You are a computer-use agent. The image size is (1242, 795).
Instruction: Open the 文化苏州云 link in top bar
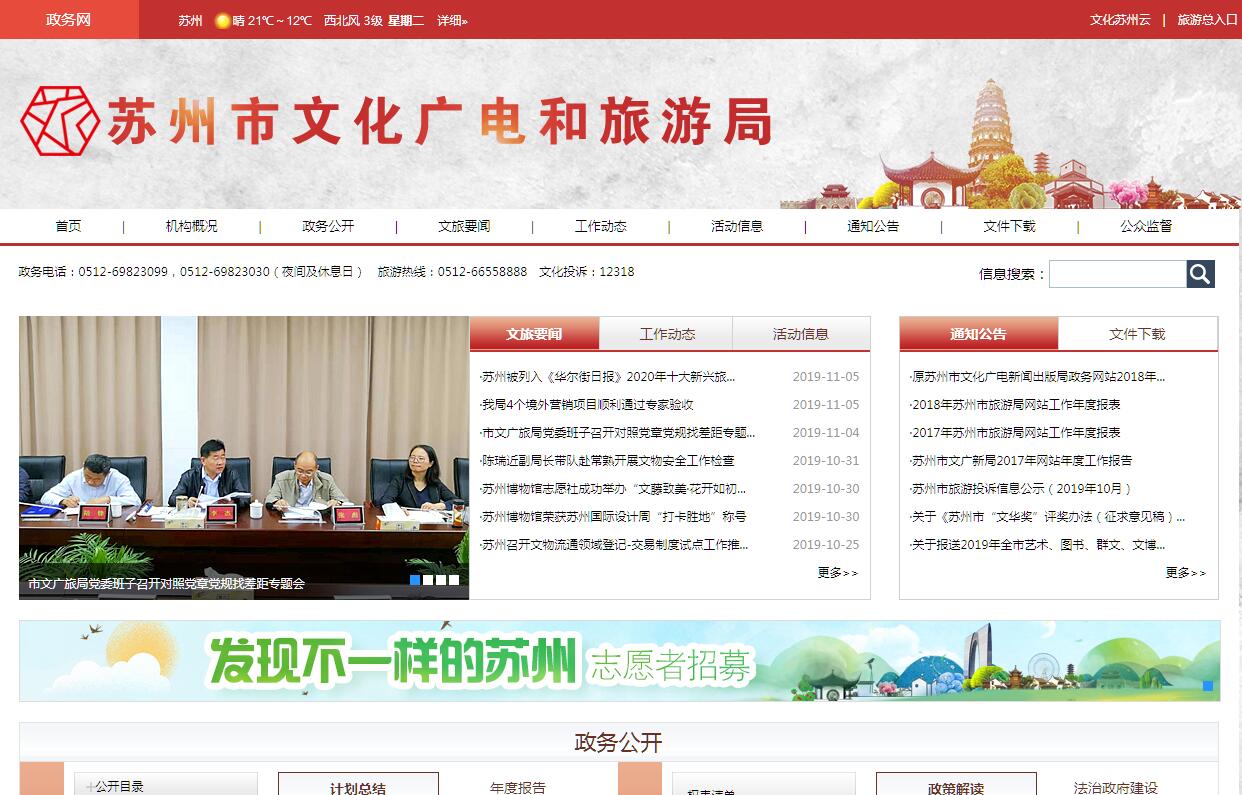pyautogui.click(x=1120, y=20)
